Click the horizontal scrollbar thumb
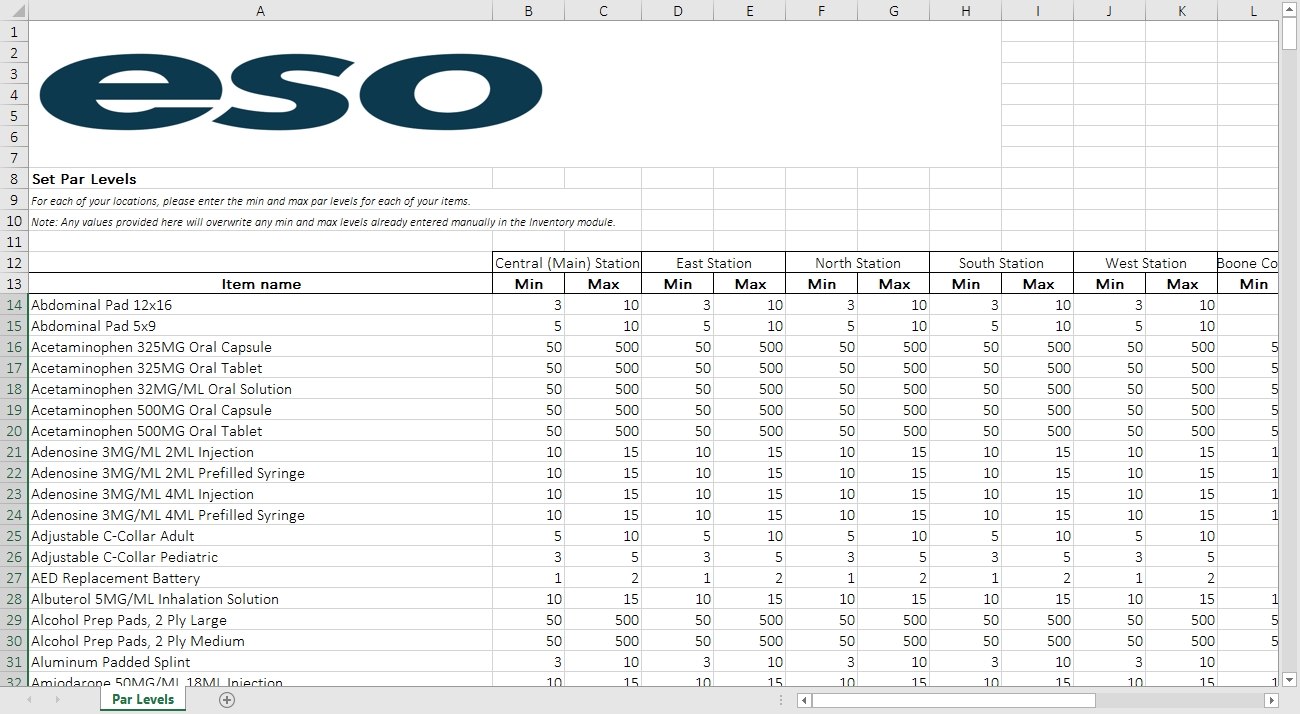Screen dimensions: 1300x714 tap(954, 700)
